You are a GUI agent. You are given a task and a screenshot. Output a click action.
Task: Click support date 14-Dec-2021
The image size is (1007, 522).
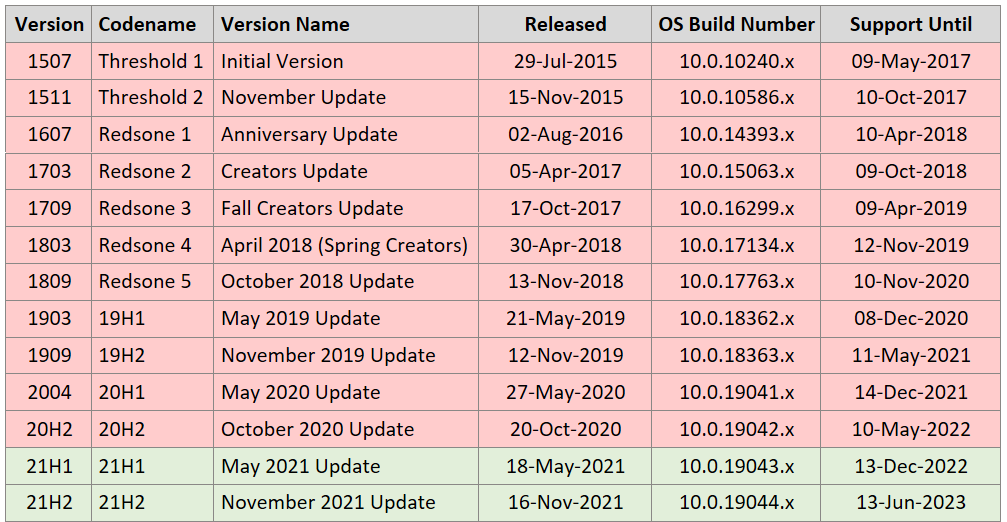tap(911, 392)
